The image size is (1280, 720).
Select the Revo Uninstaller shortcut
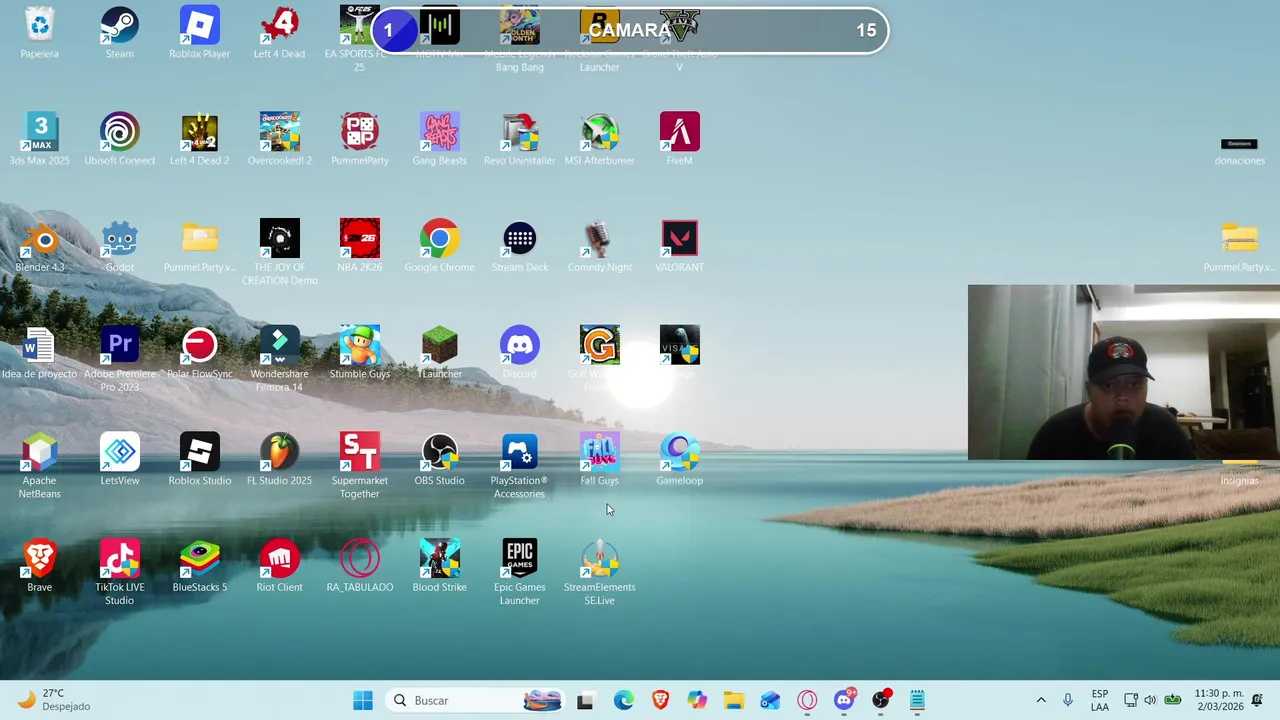click(x=520, y=139)
